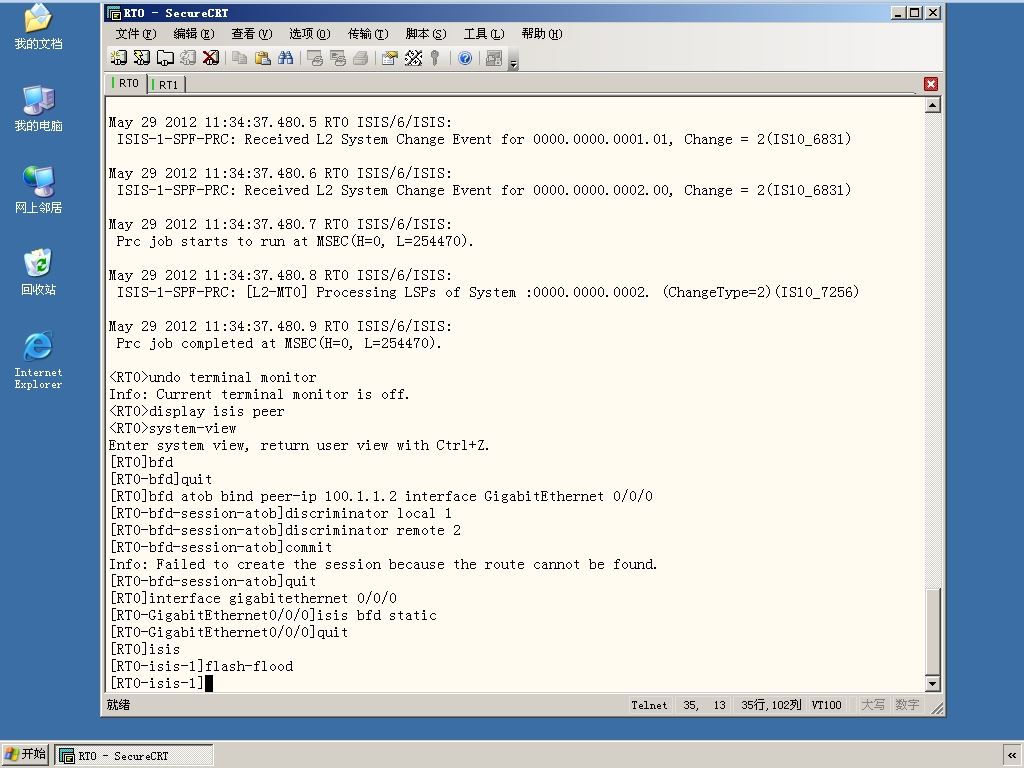Click the 'discriminator remote 2' command line

click(x=285, y=530)
